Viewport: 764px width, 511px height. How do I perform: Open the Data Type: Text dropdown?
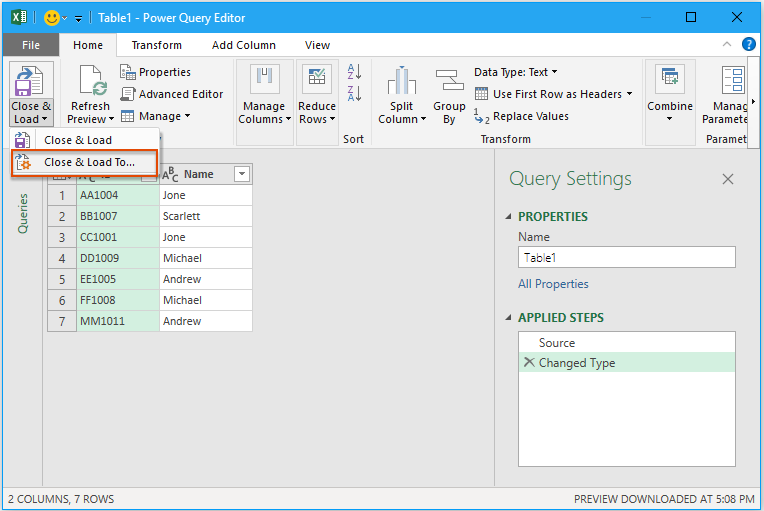pyautogui.click(x=515, y=72)
